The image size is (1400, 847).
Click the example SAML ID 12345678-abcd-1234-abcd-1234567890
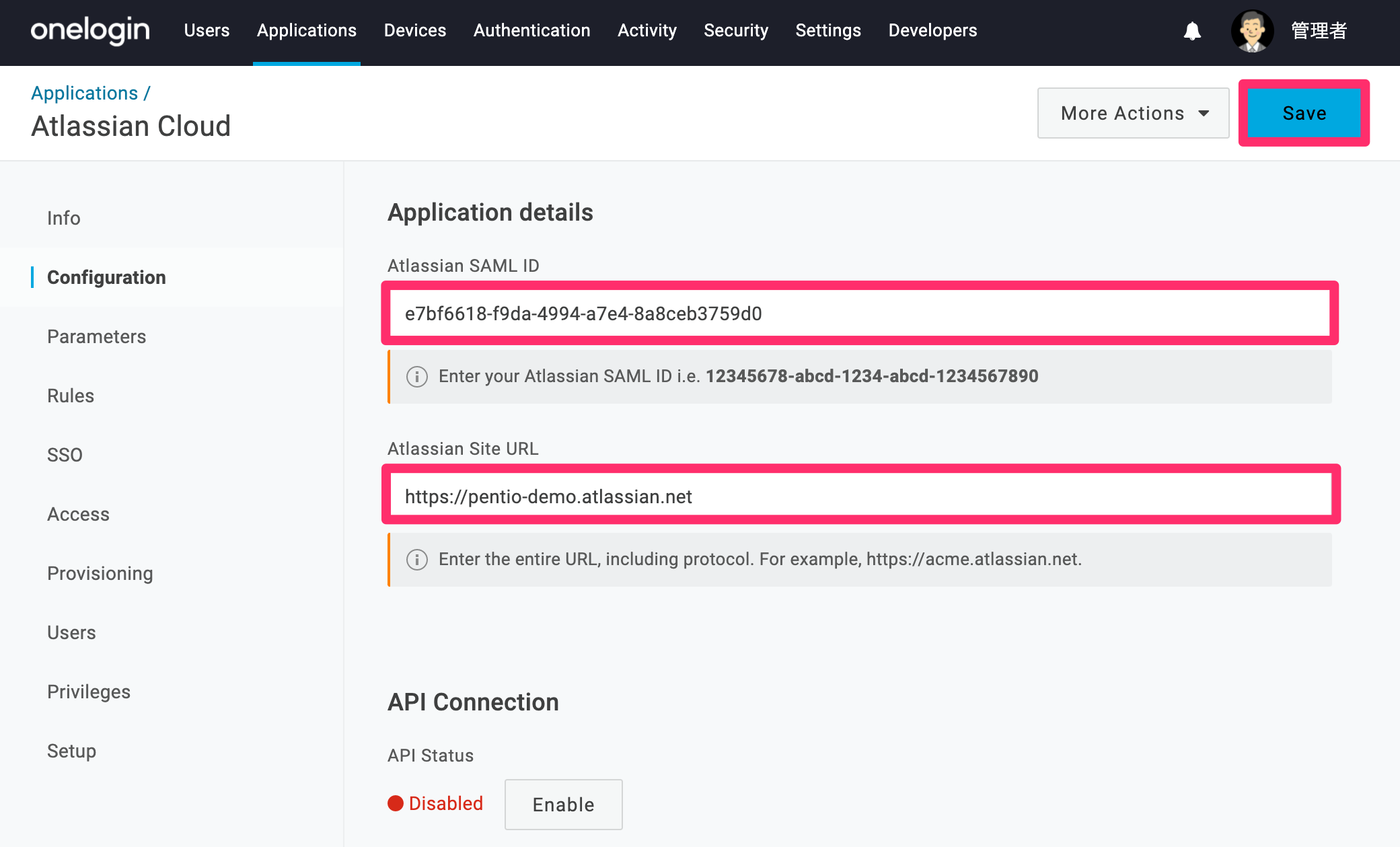coord(872,376)
